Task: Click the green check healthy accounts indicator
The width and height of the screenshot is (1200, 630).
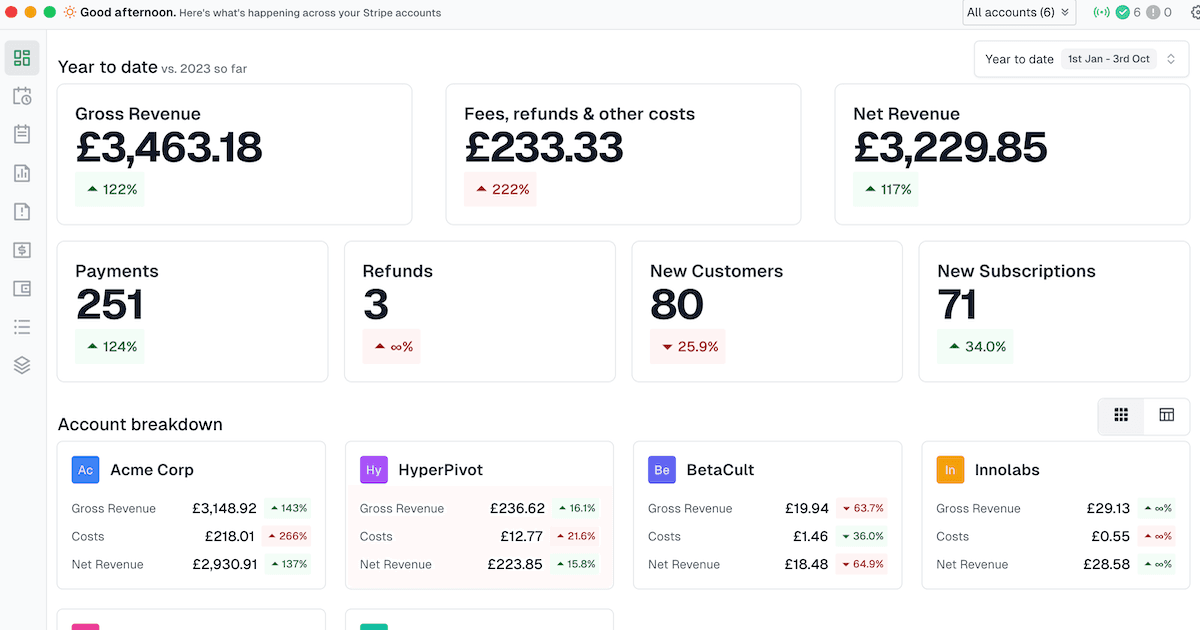Action: pyautogui.click(x=1123, y=13)
